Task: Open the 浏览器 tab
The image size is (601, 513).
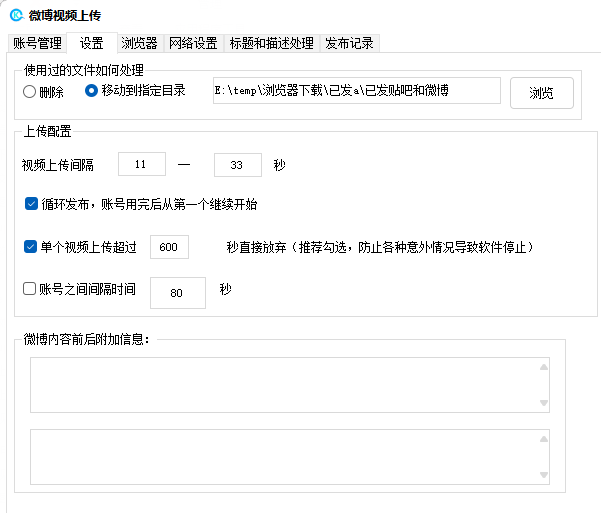Action: coord(139,43)
